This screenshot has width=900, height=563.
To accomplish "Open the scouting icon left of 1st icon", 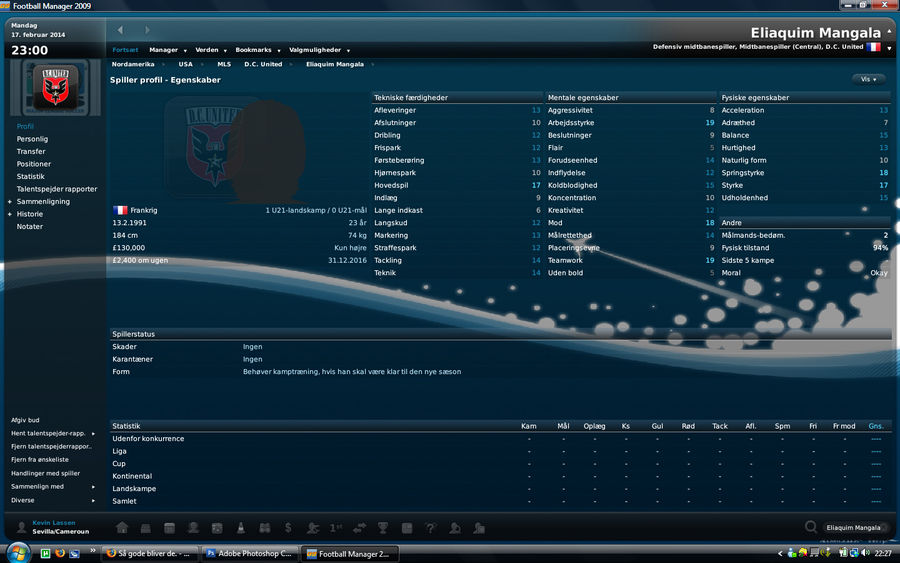I will click(x=312, y=528).
